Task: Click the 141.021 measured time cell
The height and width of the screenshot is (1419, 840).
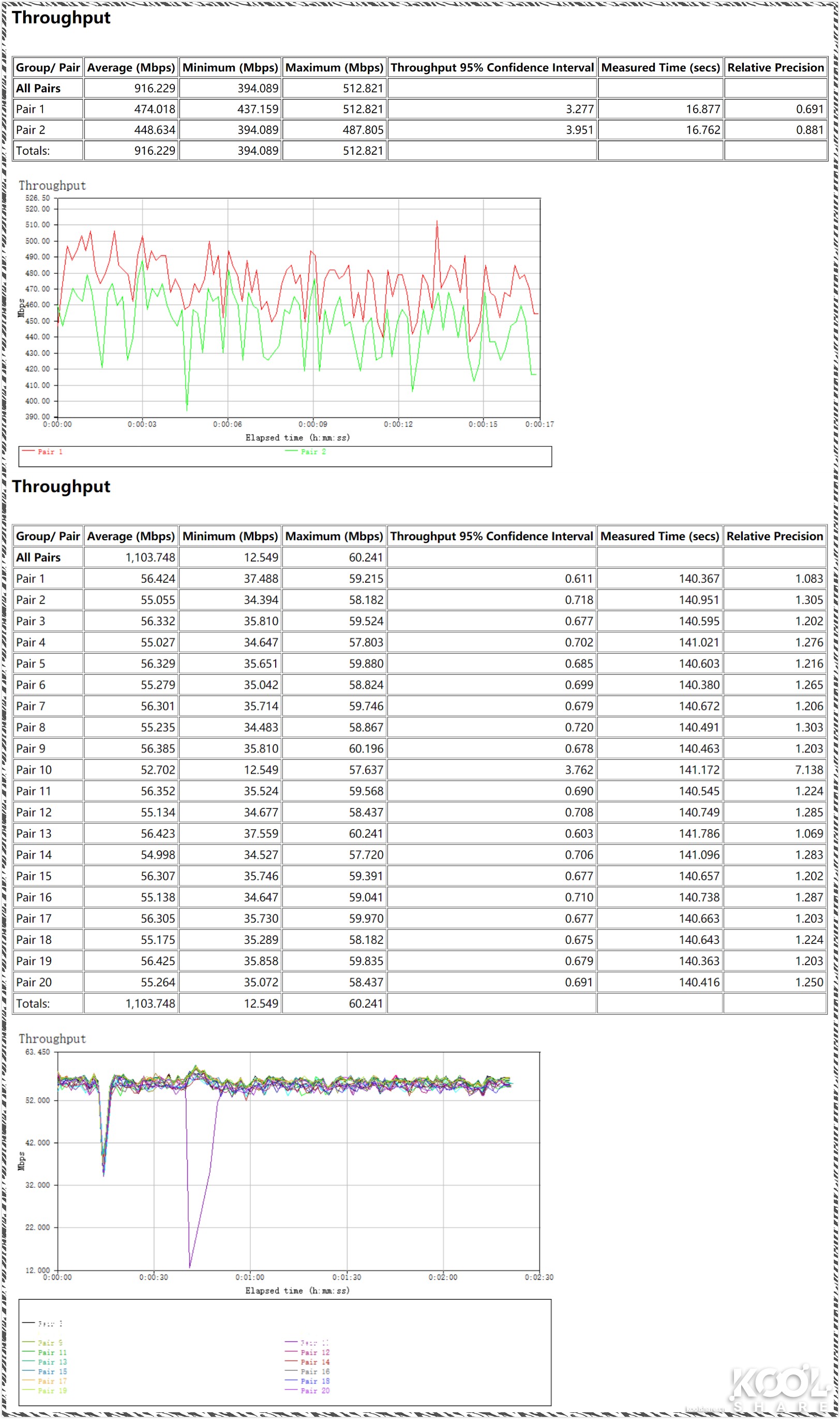Action: 660,642
